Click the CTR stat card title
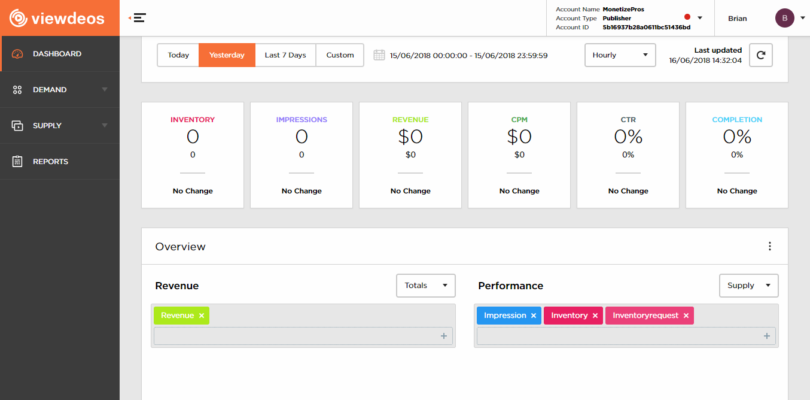Screen dimensions: 810x400 coord(628,120)
